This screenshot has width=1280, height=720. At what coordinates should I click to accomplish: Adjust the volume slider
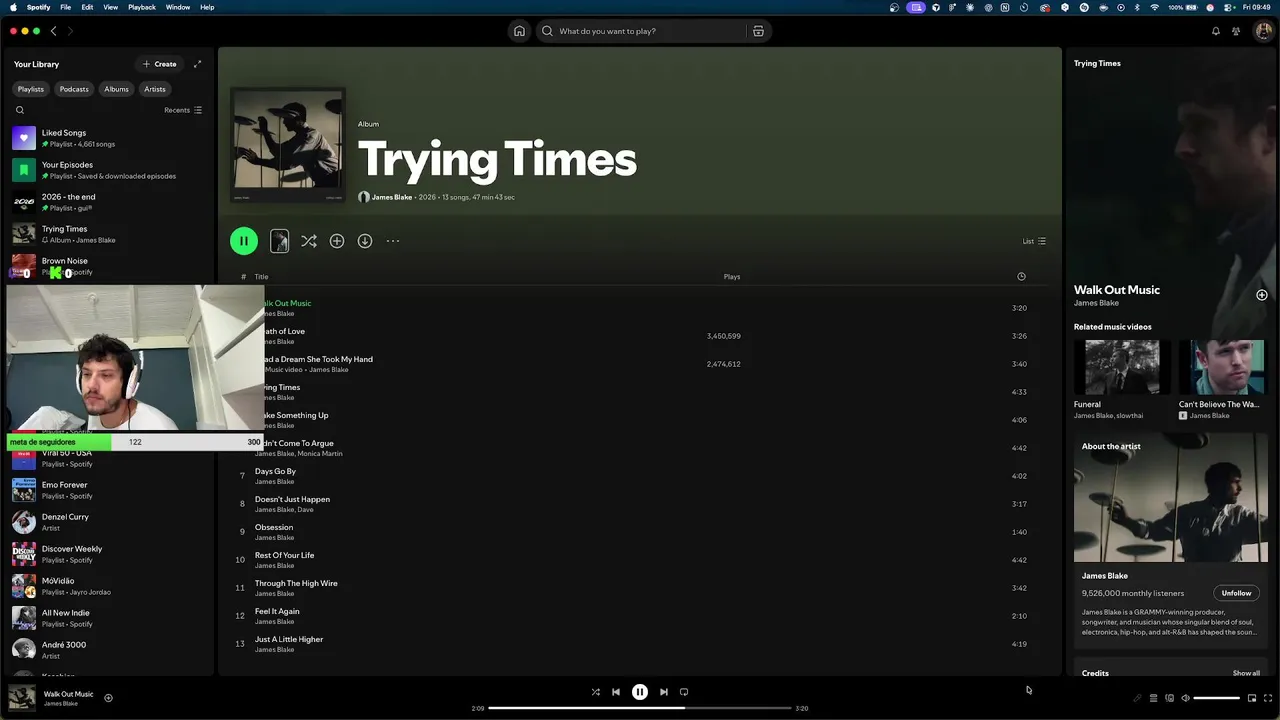tap(1216, 698)
